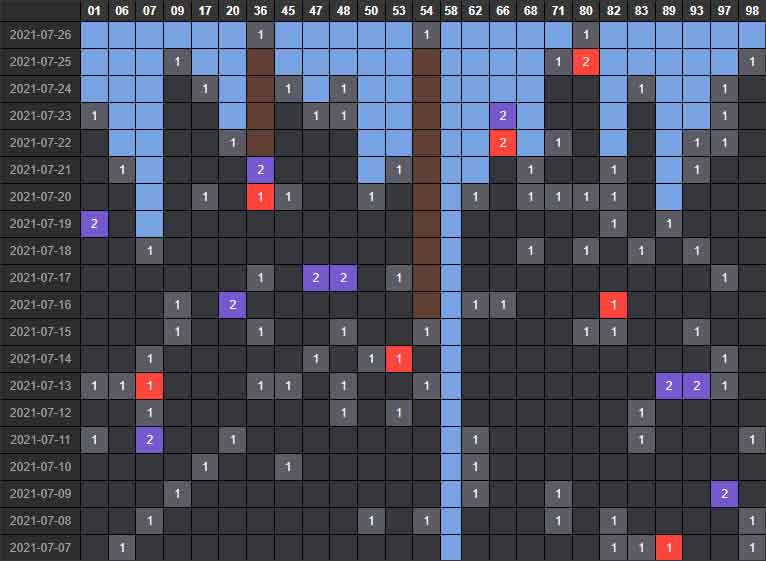766x561 pixels.
Task: Select the purple 2 cell on 2021-07-19
Action: pyautogui.click(x=94, y=223)
